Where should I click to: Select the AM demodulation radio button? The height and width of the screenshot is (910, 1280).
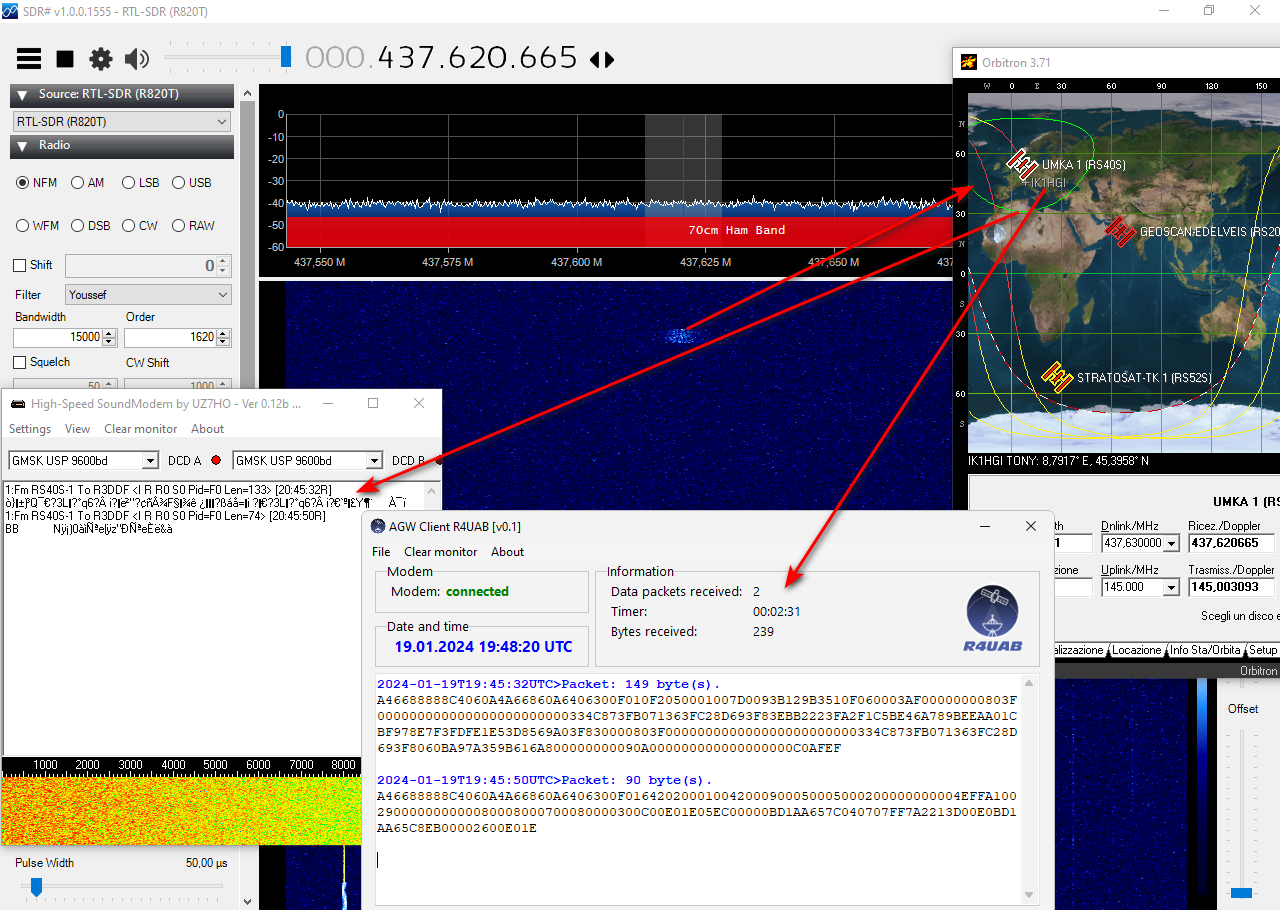(78, 183)
